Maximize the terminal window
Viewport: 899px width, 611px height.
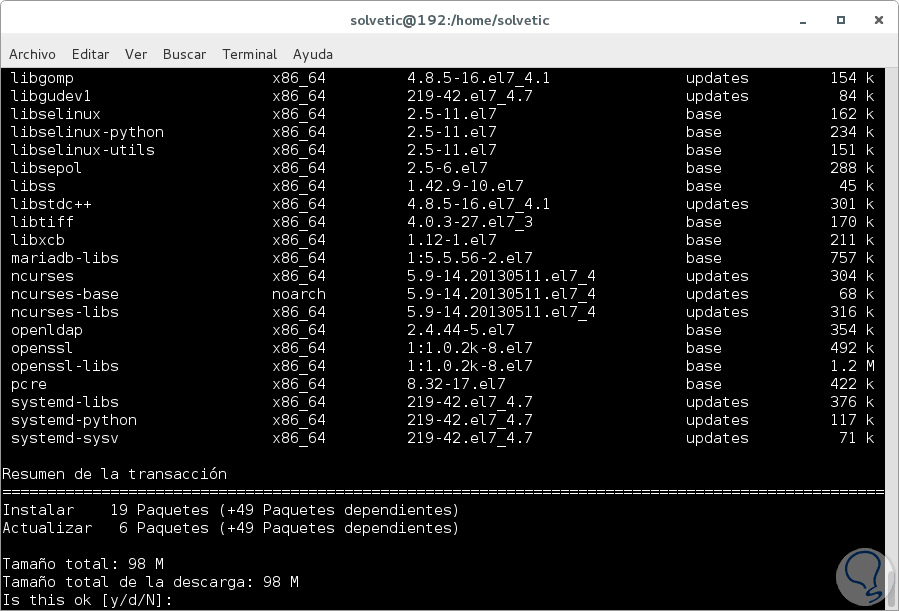tap(841, 20)
